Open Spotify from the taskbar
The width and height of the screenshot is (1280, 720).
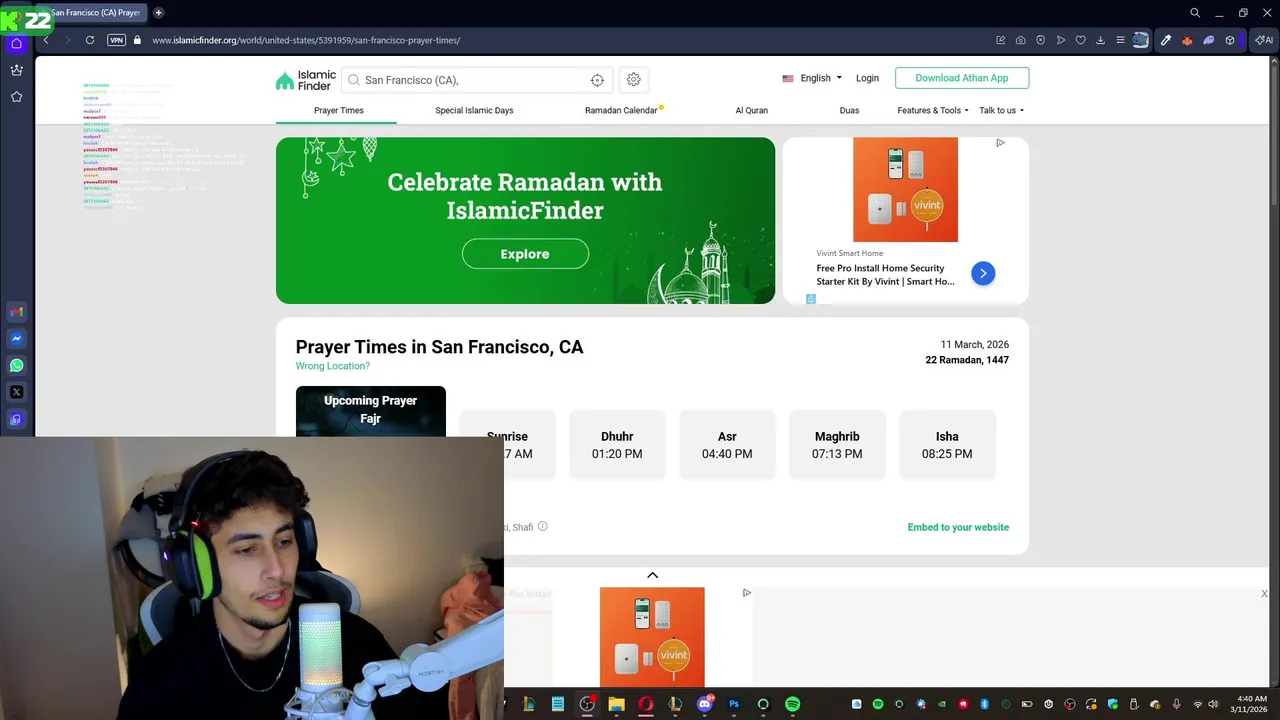pos(792,704)
